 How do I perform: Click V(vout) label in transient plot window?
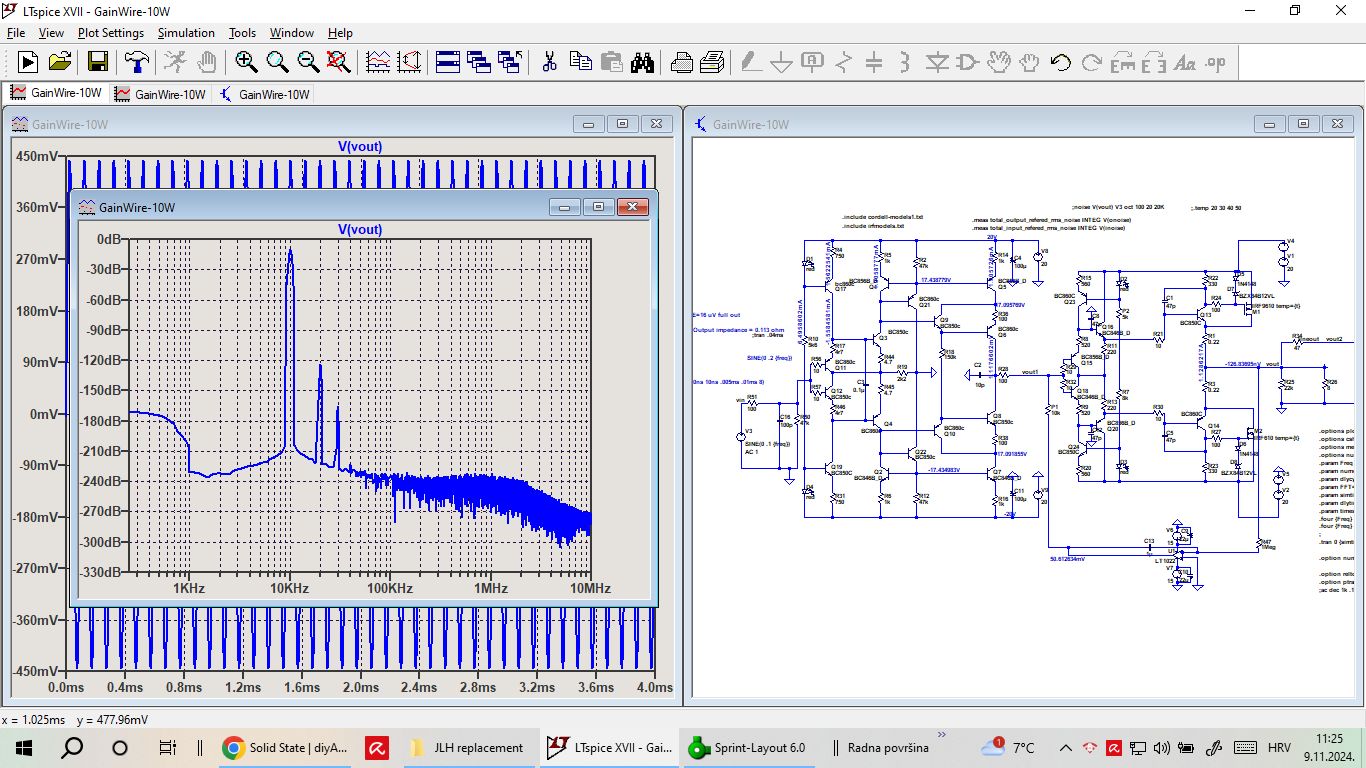pos(360,146)
